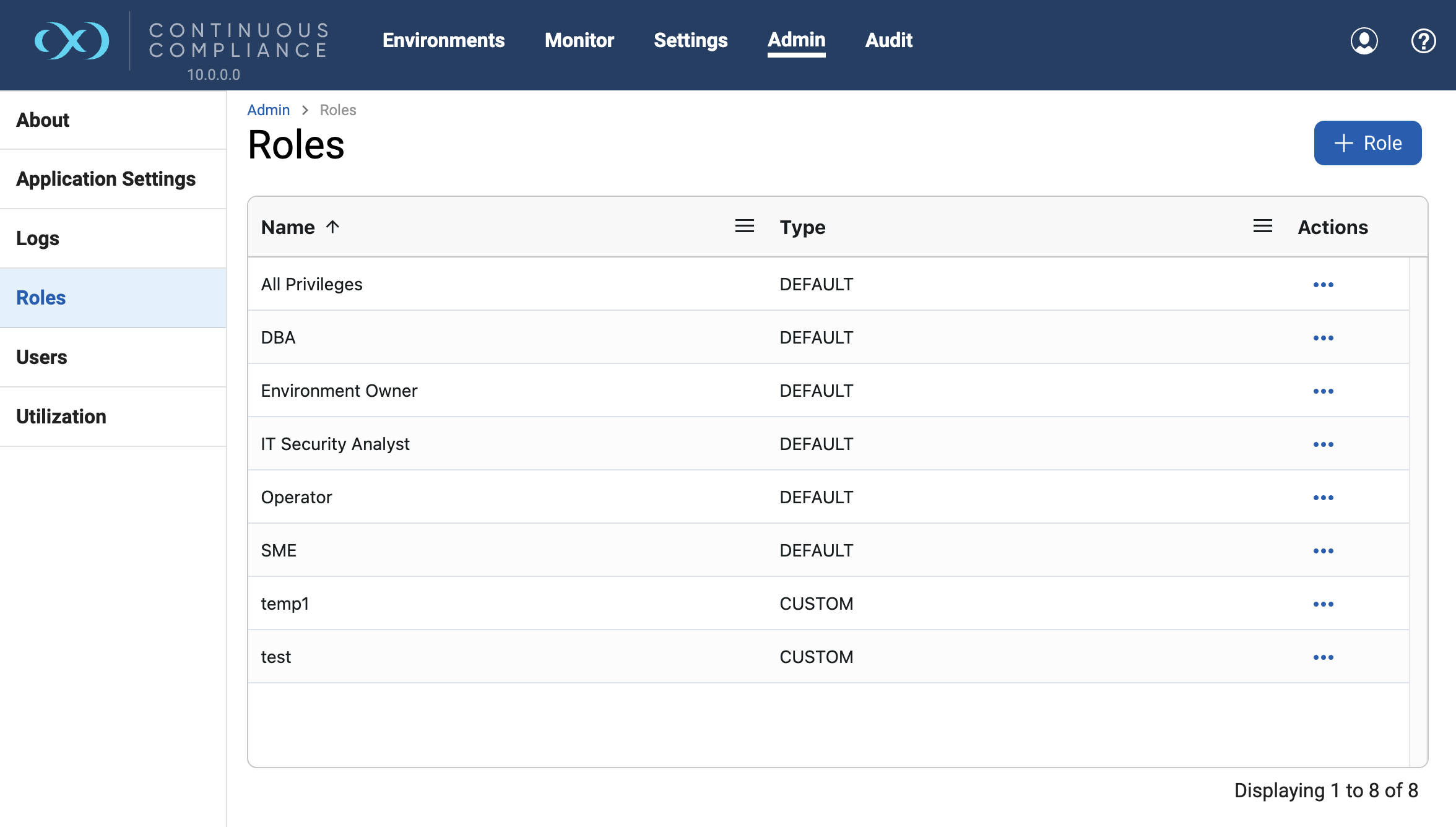Open actions menu for test role
This screenshot has width=1456, height=827.
tap(1323, 657)
